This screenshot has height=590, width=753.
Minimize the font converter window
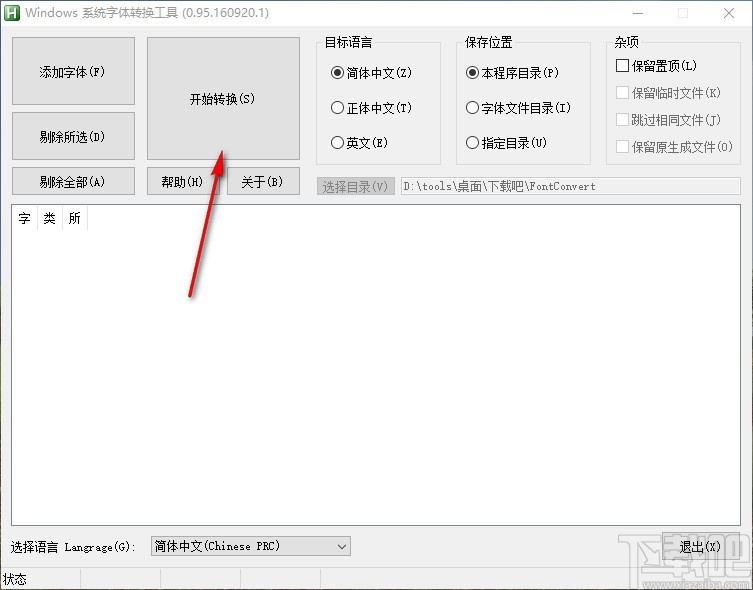tap(638, 13)
